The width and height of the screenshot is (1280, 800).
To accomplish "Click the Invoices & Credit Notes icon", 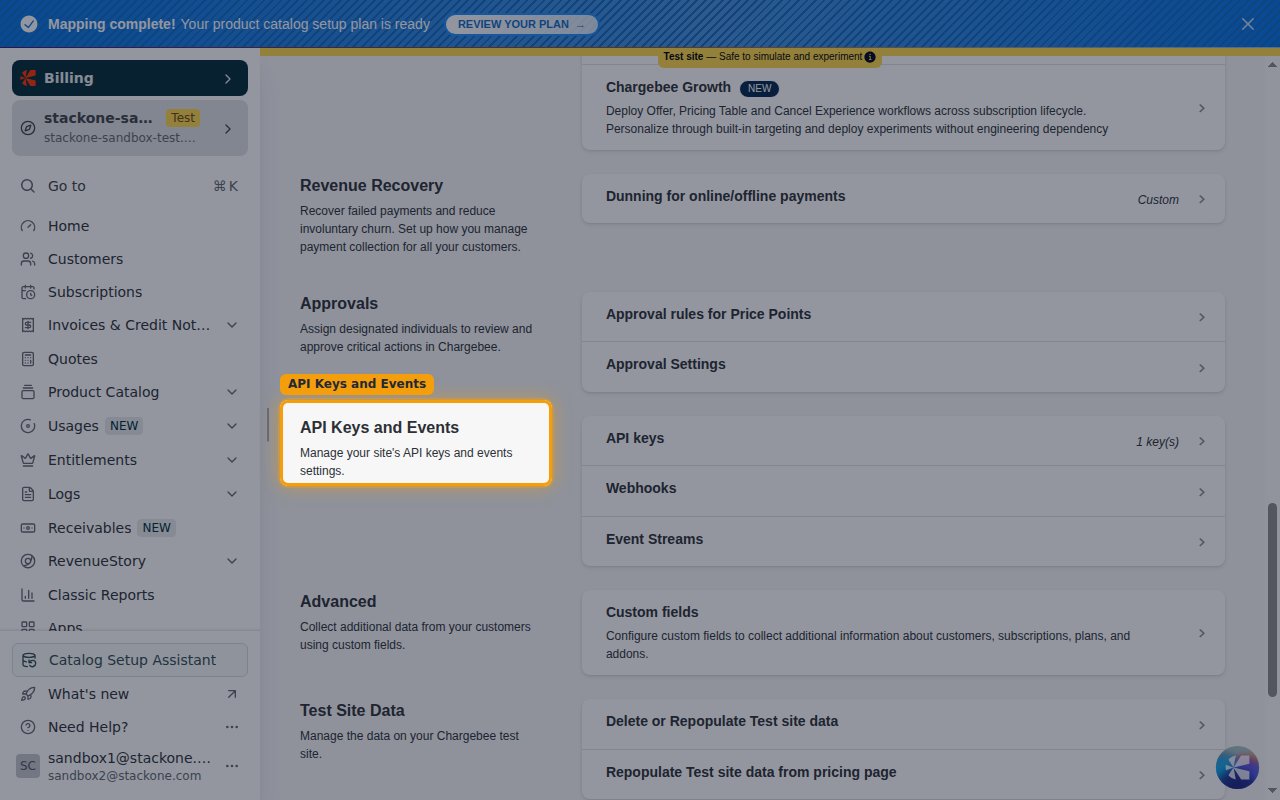I will coord(28,325).
